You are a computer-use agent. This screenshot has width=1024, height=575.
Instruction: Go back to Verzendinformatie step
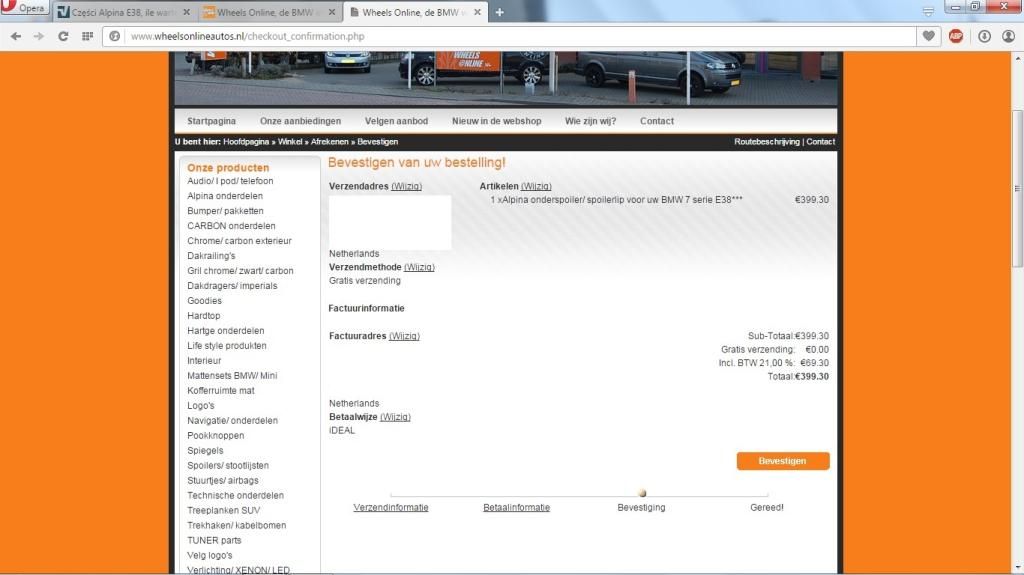[x=391, y=508]
